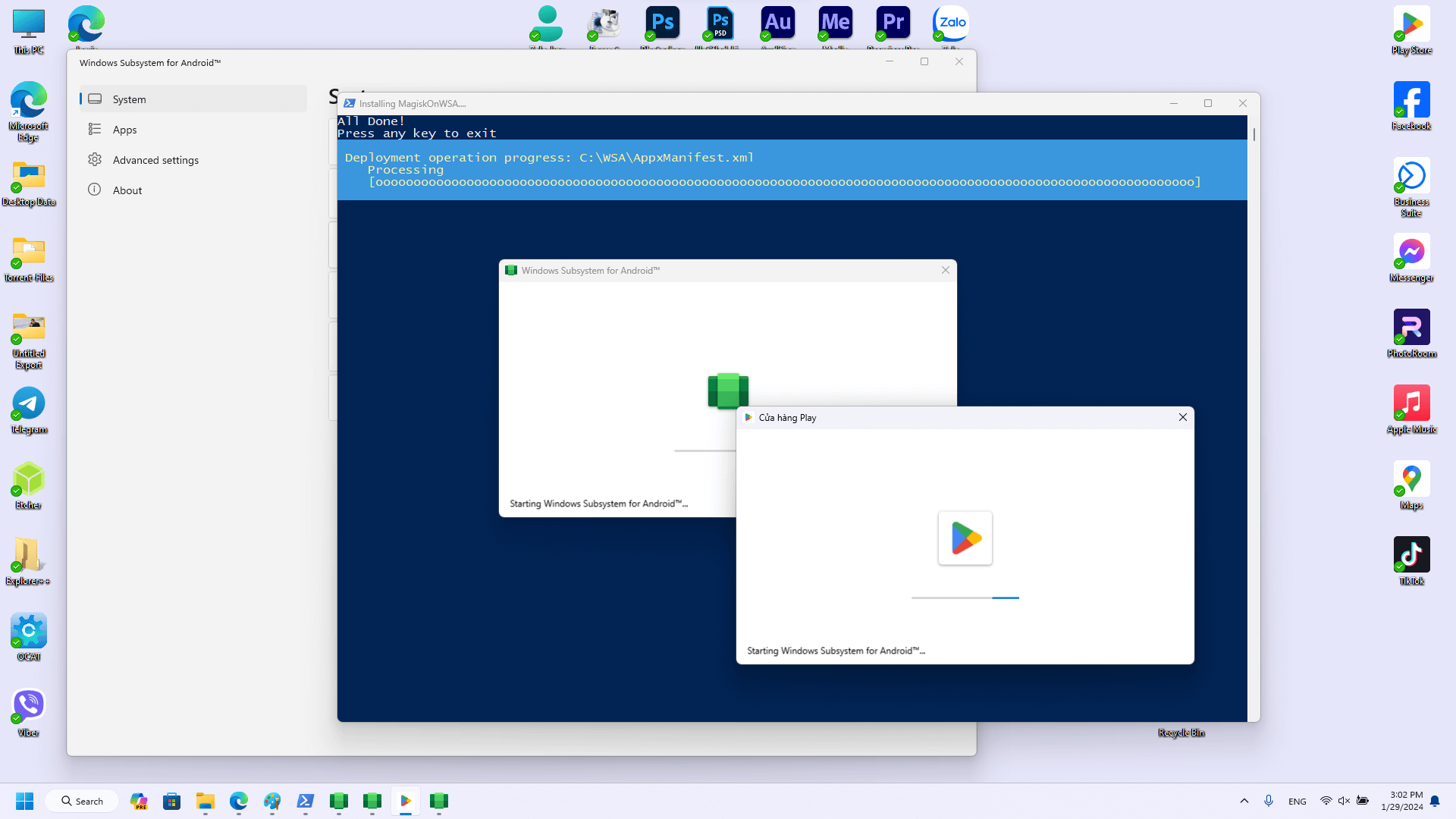Image resolution: width=1456 pixels, height=819 pixels.
Task: Launch Adobe Premiere Pro desktop icon
Action: pyautogui.click(x=893, y=25)
